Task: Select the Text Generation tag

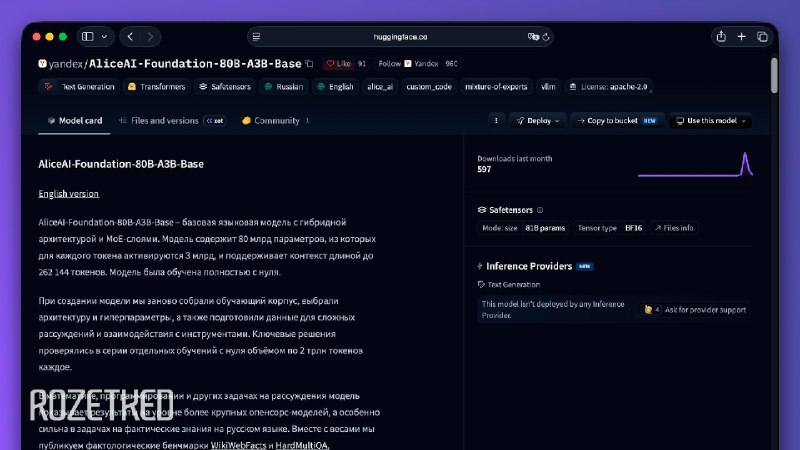Action: coord(80,87)
